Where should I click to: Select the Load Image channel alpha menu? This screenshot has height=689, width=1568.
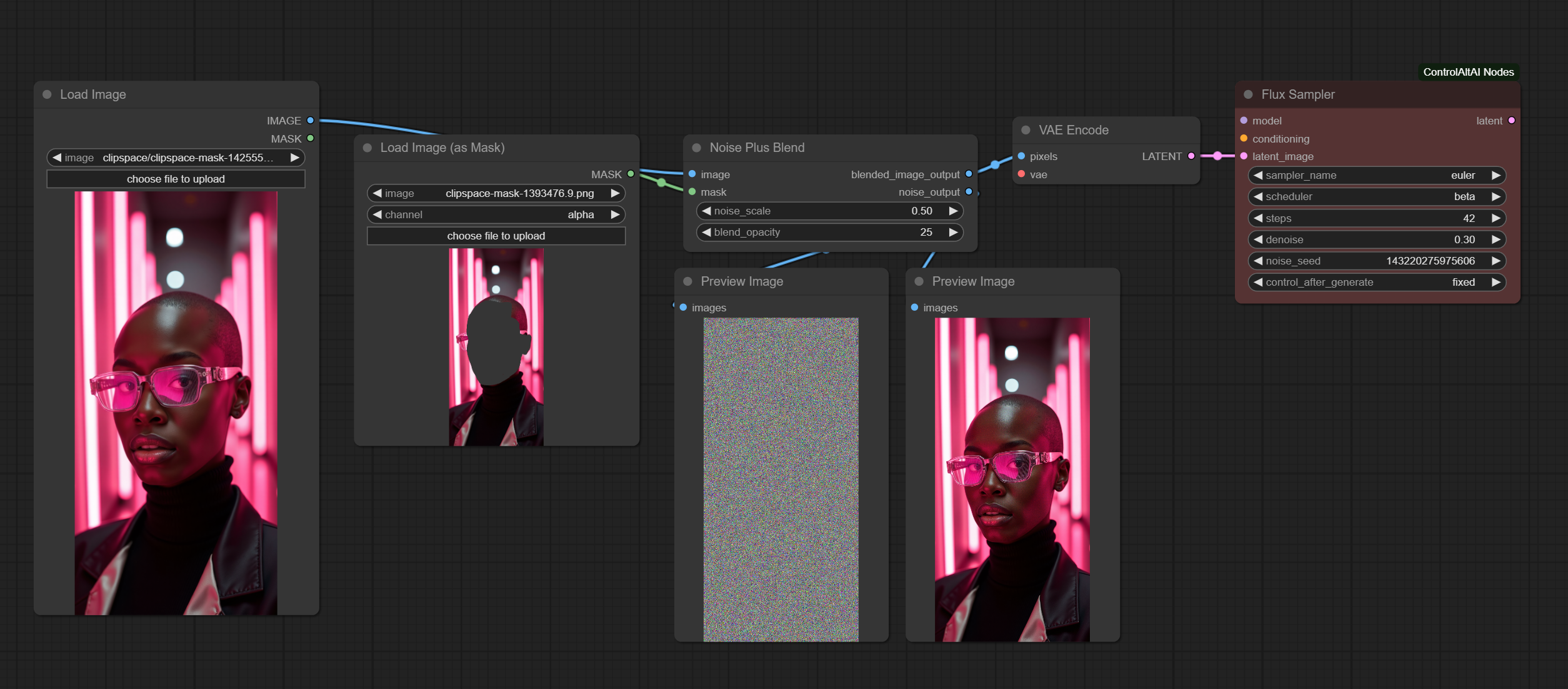(x=497, y=214)
